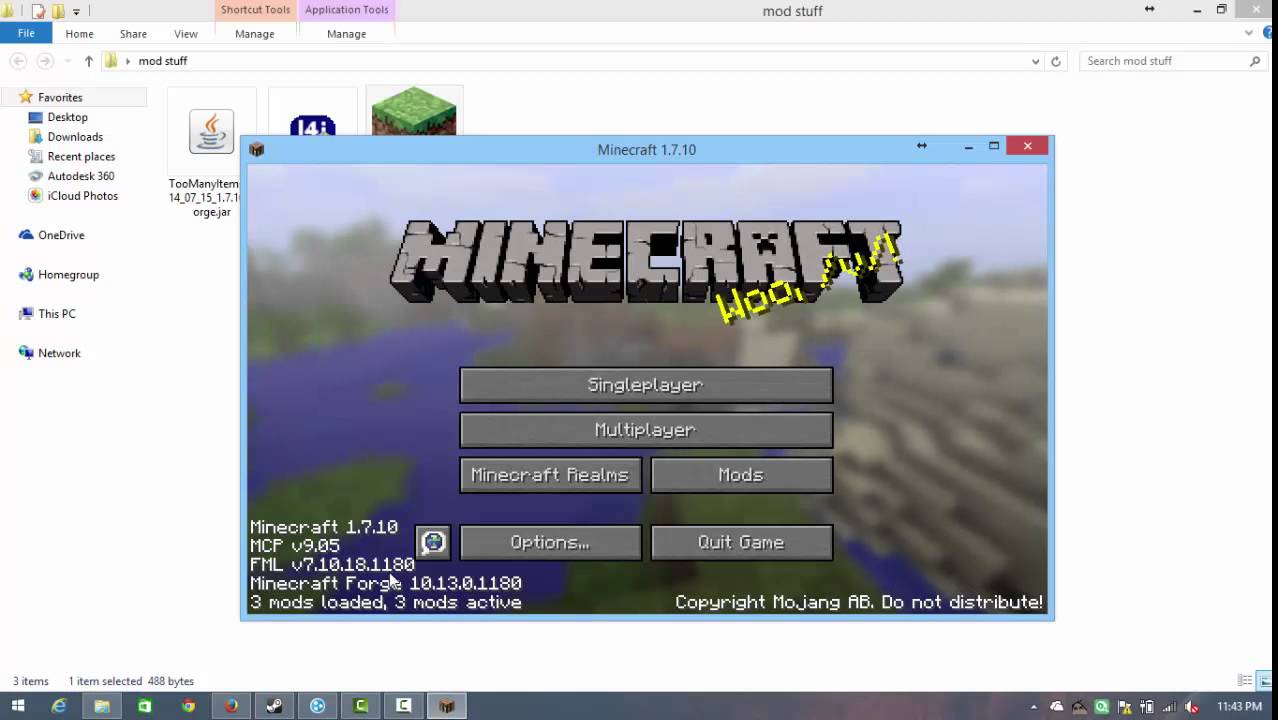Select This PC in navigation pane
The height and width of the screenshot is (720, 1278).
click(x=56, y=313)
